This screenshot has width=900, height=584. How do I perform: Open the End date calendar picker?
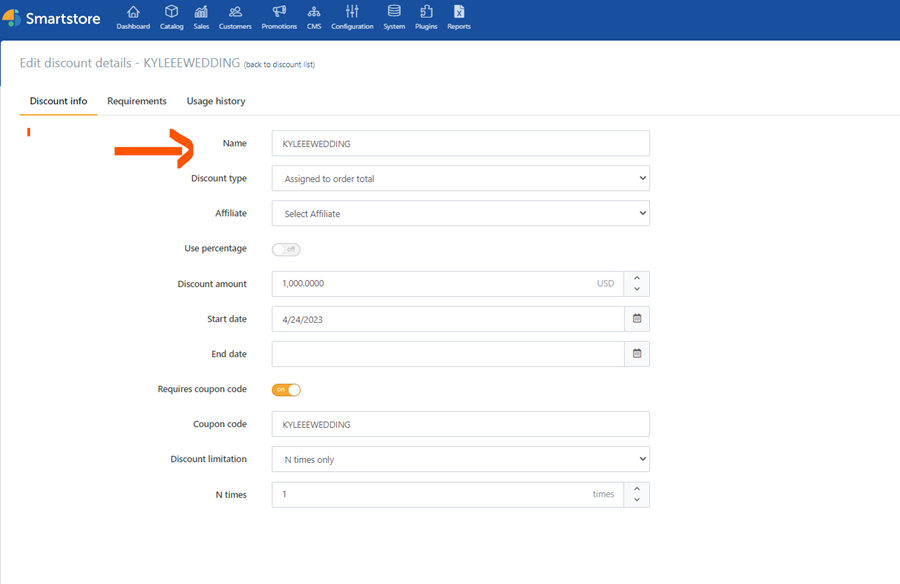pos(637,354)
